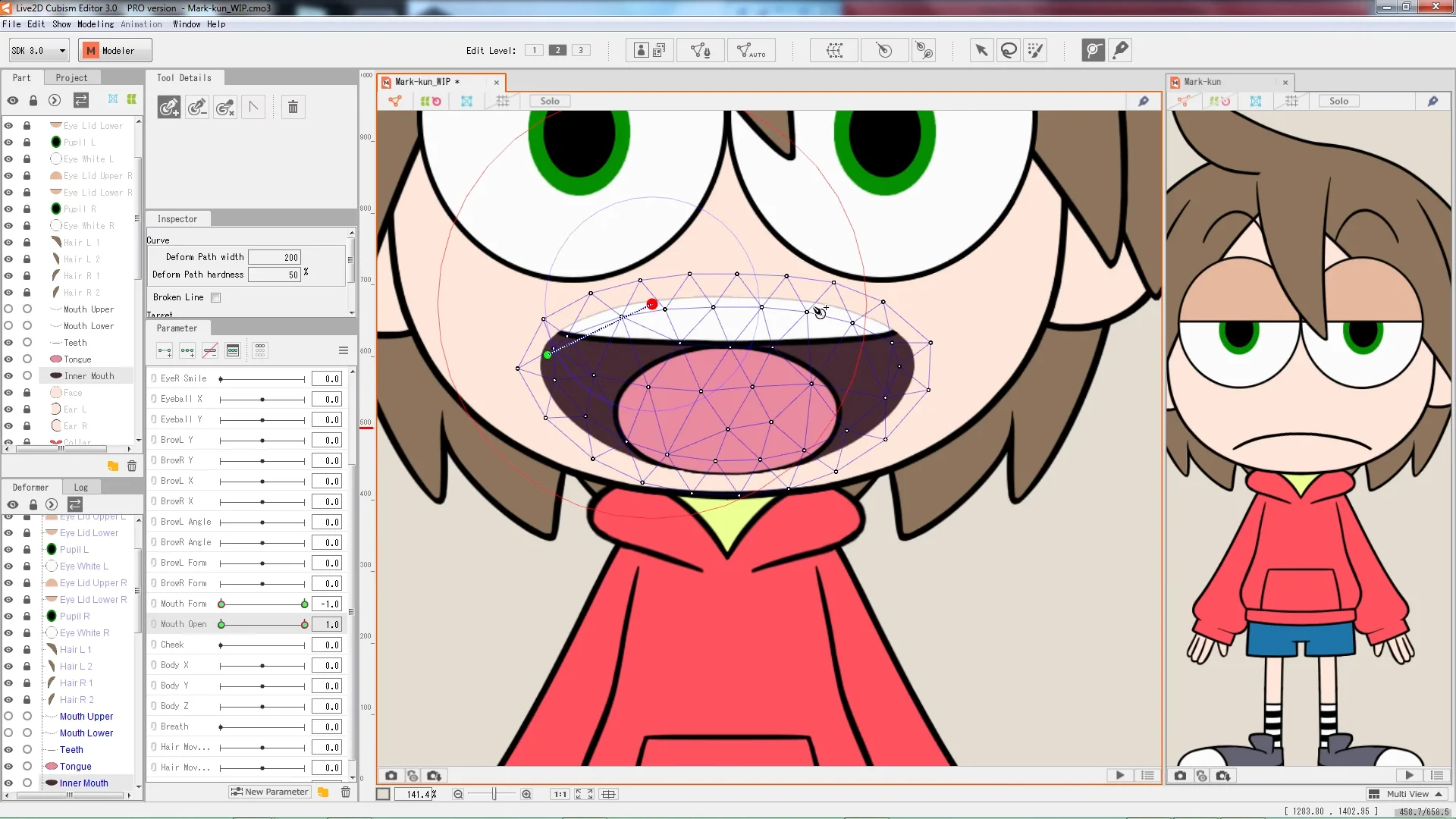Open the Modeling menu

click(x=95, y=24)
